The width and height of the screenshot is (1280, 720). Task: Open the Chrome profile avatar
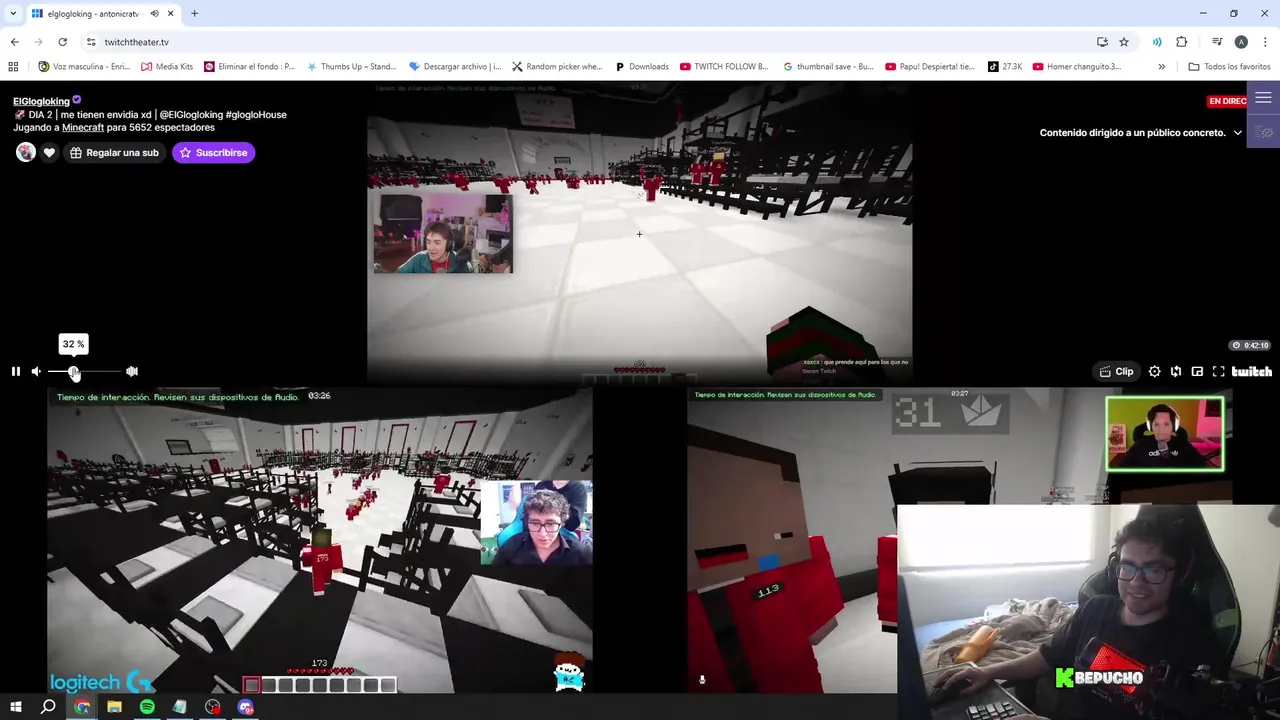tap(1241, 42)
